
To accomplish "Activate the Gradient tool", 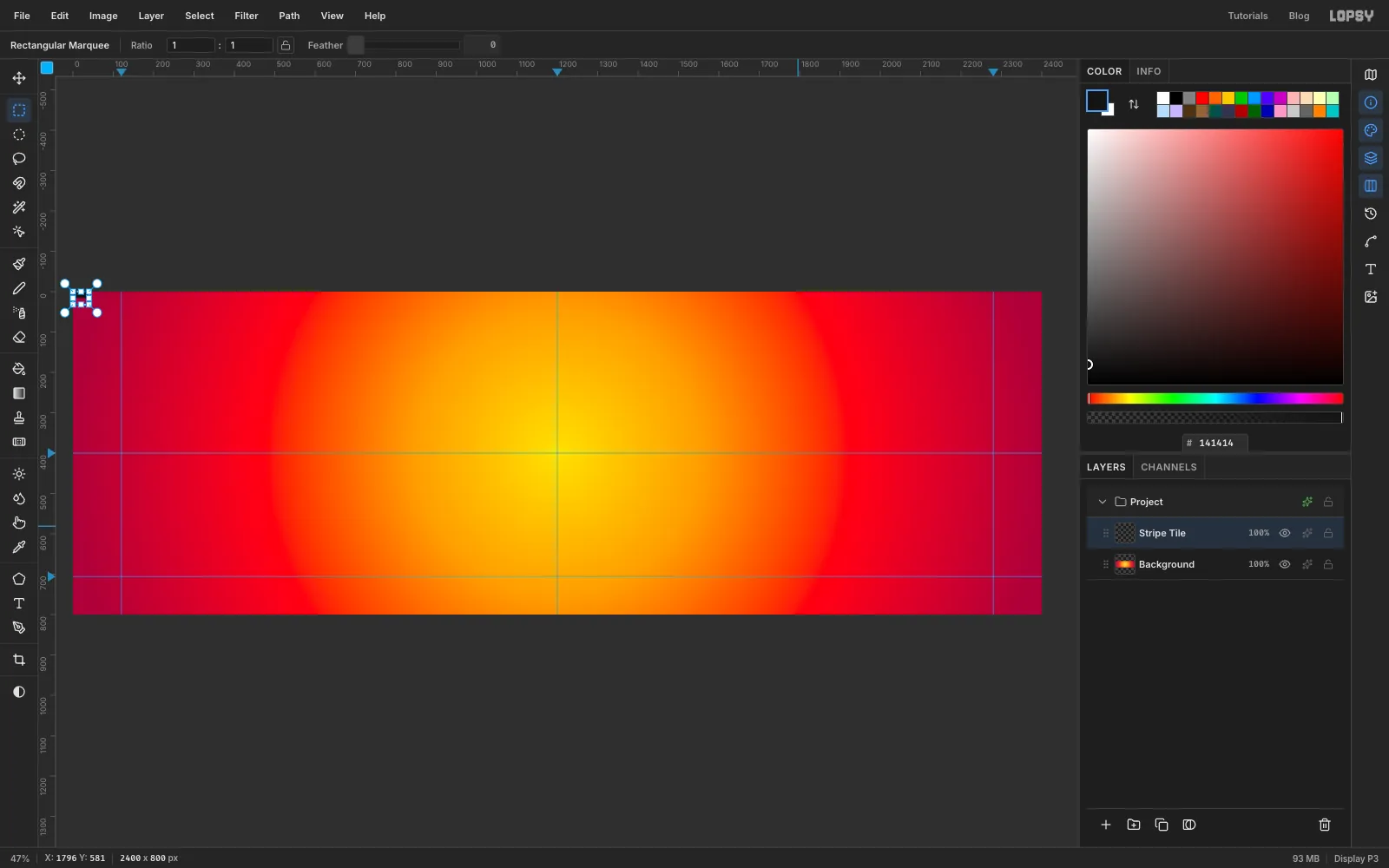I will coord(19,393).
